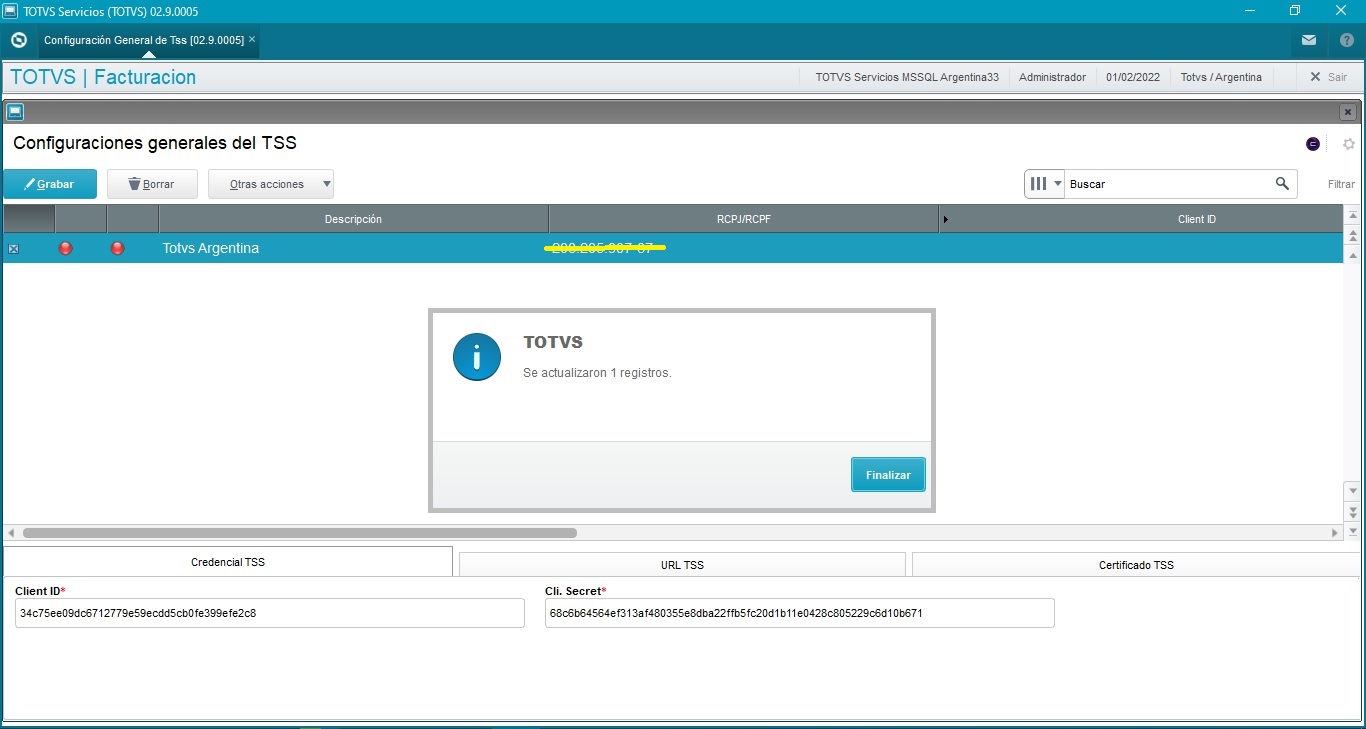
Task: Switch to the Certificado TSS tab
Action: click(x=1136, y=565)
